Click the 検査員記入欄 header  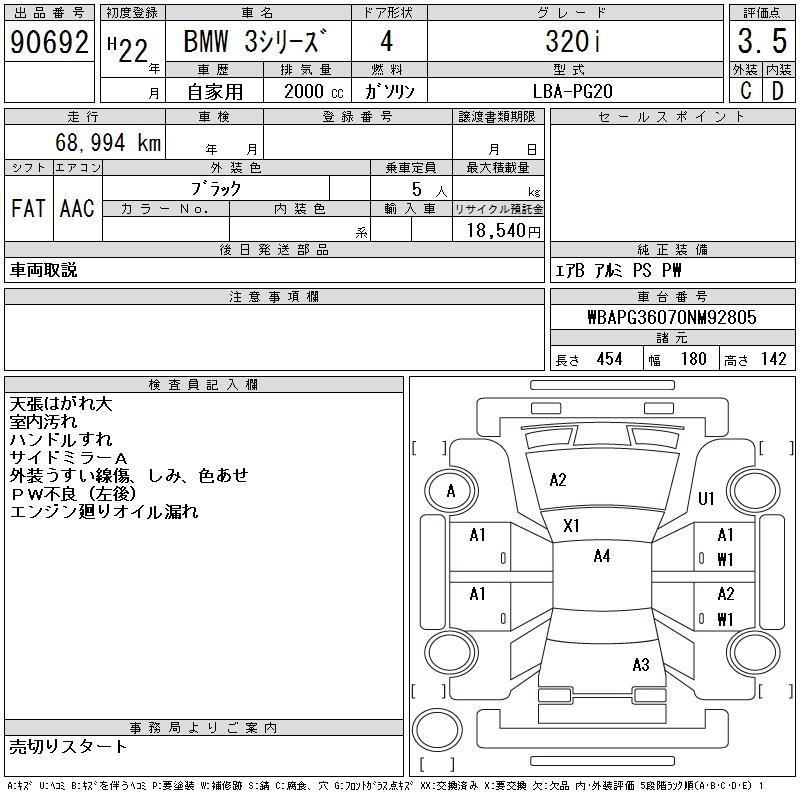click(x=203, y=384)
